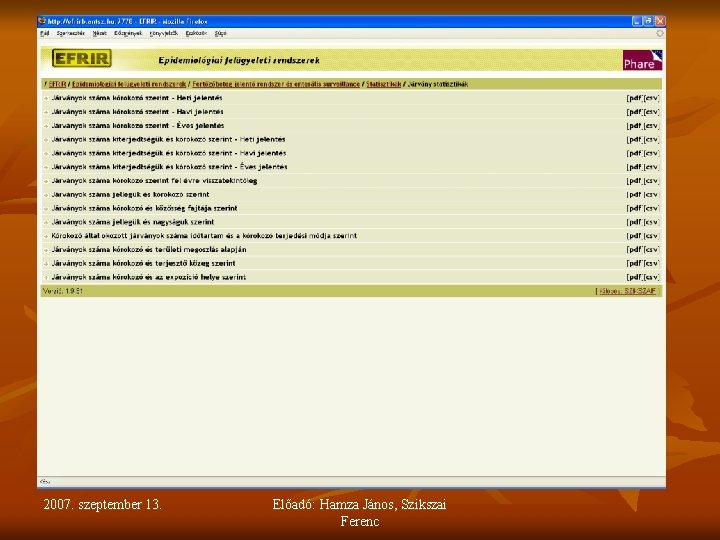
Task: Open csv for expozíció helye szerint report
Action: click(x=651, y=277)
